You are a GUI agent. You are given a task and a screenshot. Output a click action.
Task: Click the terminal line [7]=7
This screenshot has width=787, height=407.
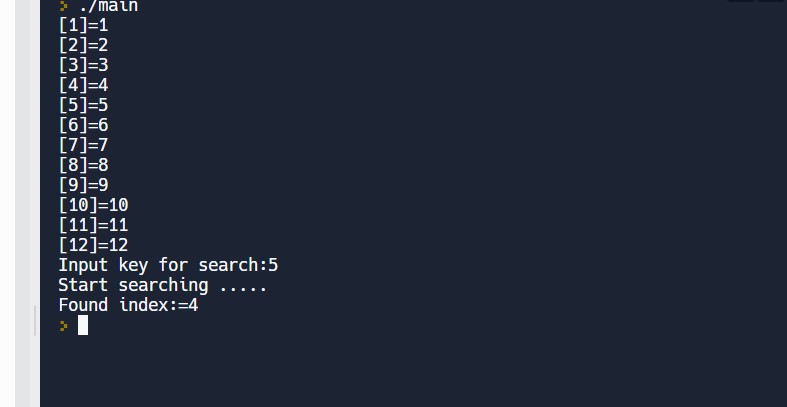[83, 145]
